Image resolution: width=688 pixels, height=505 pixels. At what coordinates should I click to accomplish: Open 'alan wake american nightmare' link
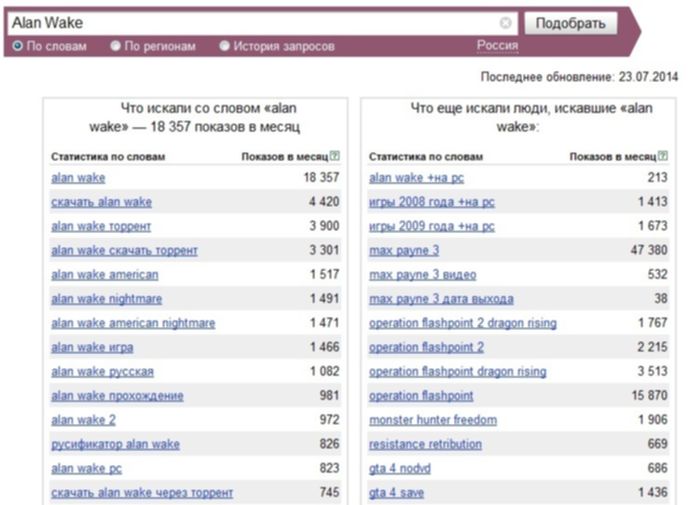133,323
